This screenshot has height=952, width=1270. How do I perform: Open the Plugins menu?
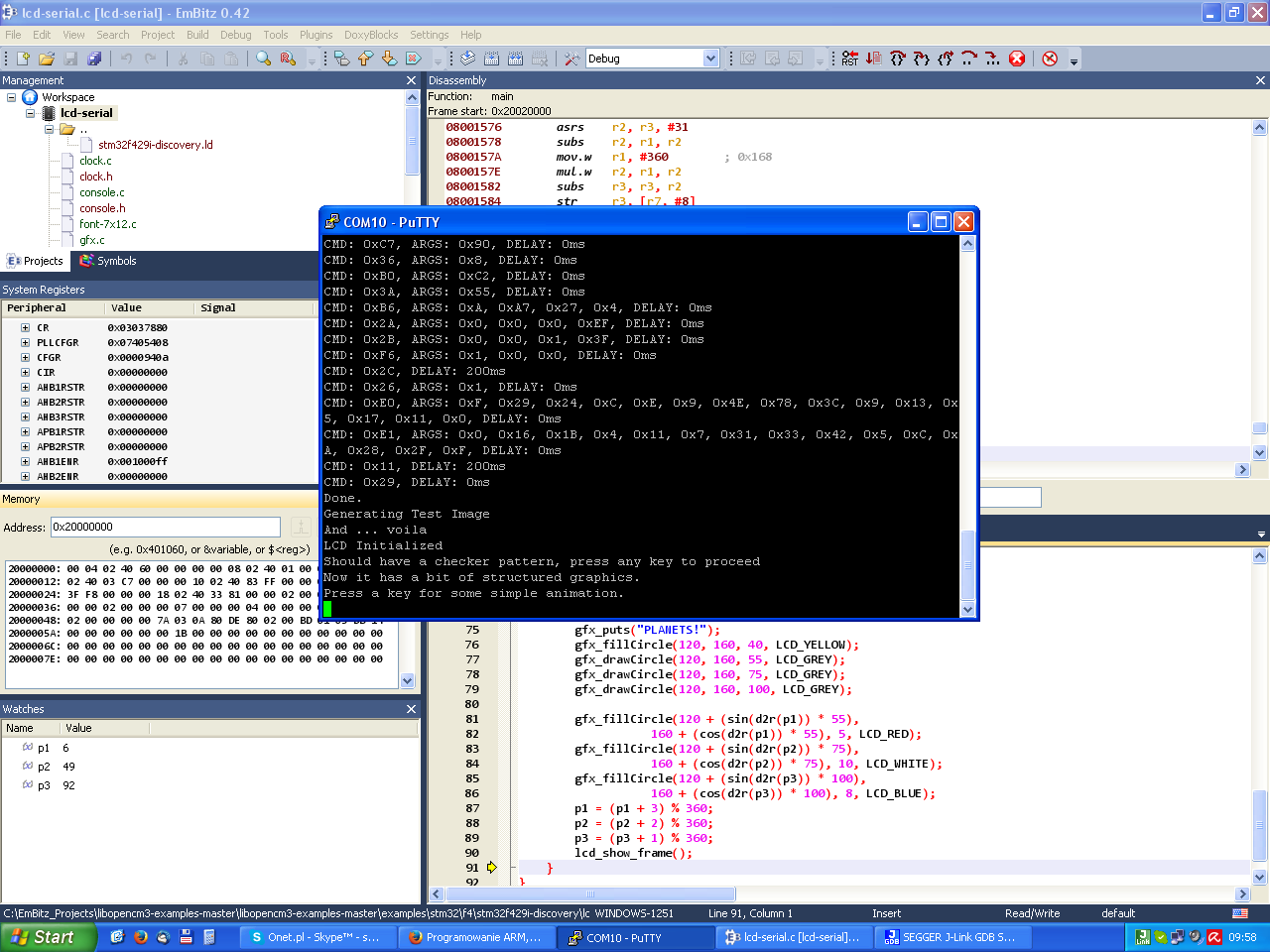[x=316, y=35]
